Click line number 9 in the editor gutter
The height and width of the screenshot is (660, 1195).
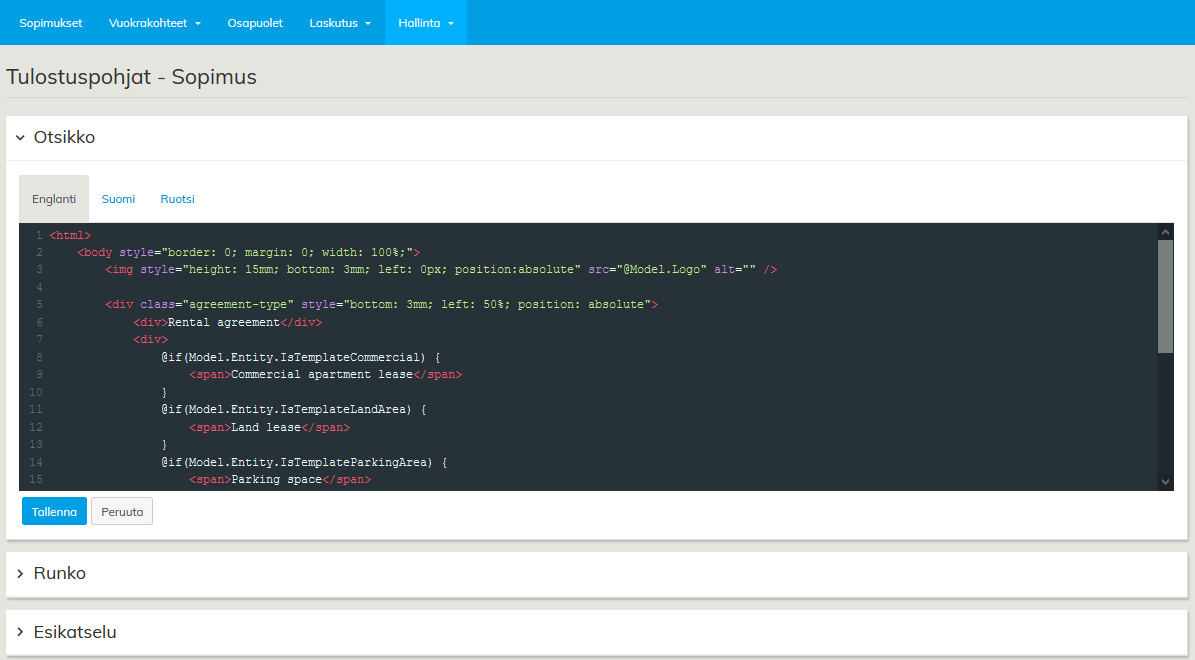point(38,374)
